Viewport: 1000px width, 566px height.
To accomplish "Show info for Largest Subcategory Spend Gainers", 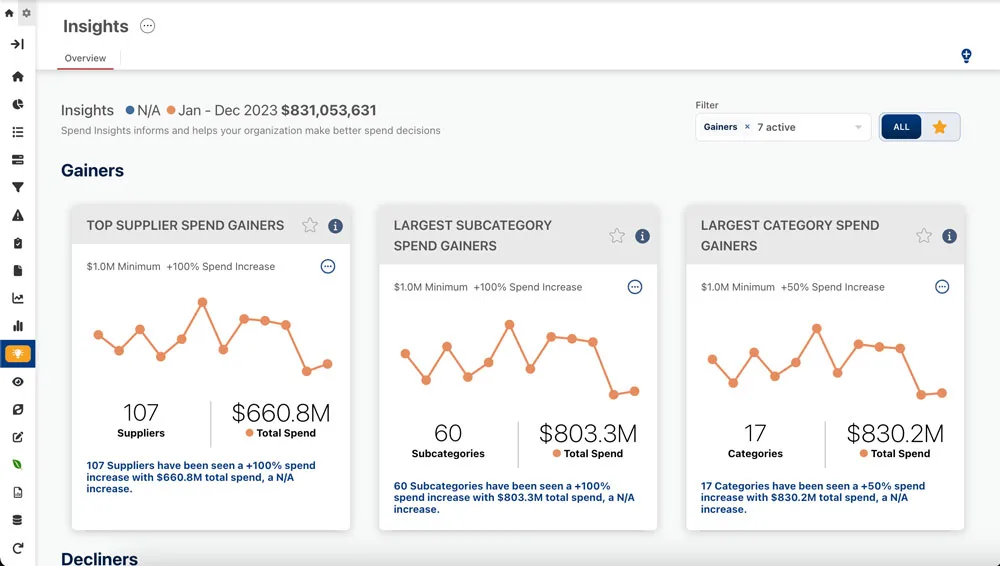I will [642, 236].
